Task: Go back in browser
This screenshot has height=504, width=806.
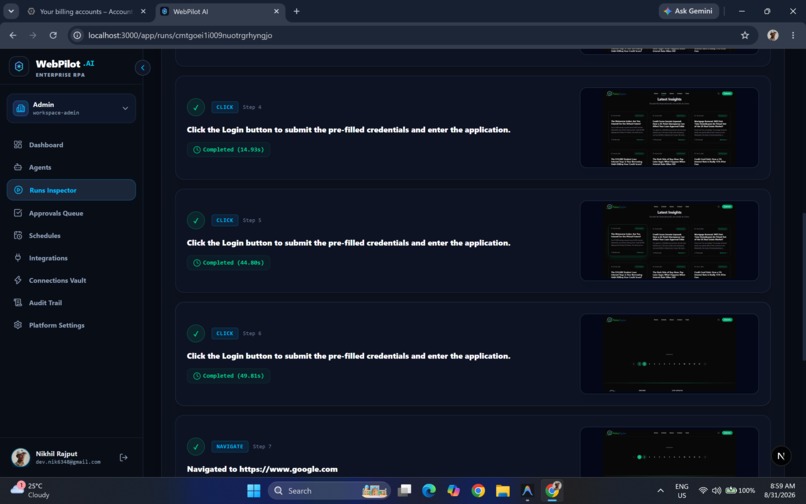Action: (x=13, y=35)
